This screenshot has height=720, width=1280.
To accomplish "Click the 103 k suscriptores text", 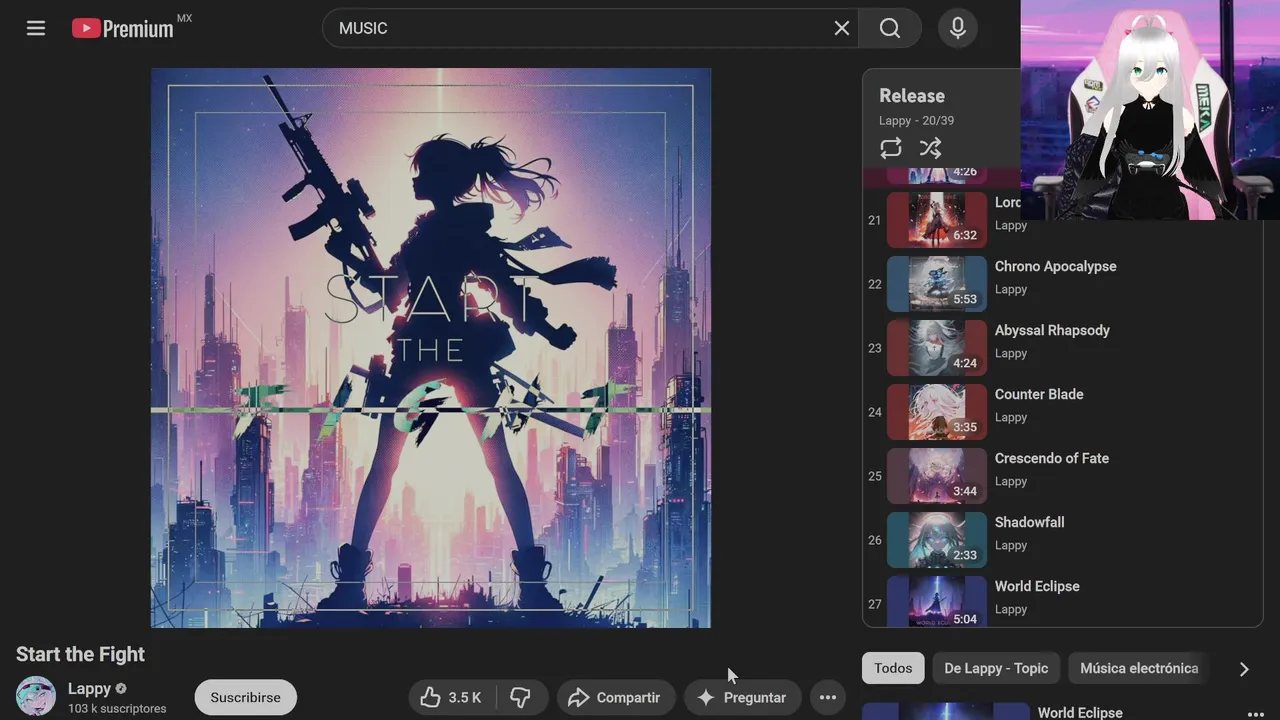I will (117, 708).
